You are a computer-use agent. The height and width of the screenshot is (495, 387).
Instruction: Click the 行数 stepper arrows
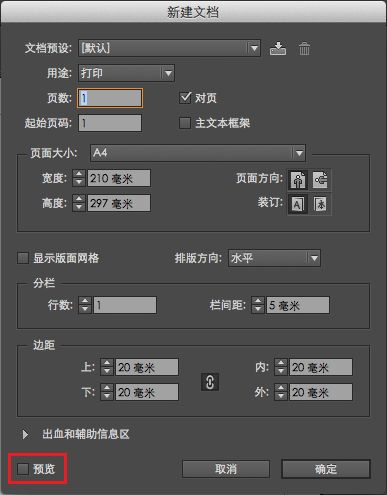85,305
